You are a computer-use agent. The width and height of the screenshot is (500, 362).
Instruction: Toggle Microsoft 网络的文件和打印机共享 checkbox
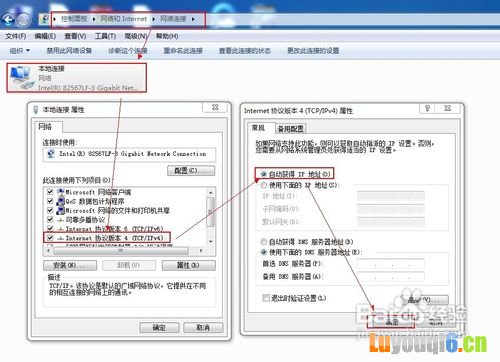point(50,210)
